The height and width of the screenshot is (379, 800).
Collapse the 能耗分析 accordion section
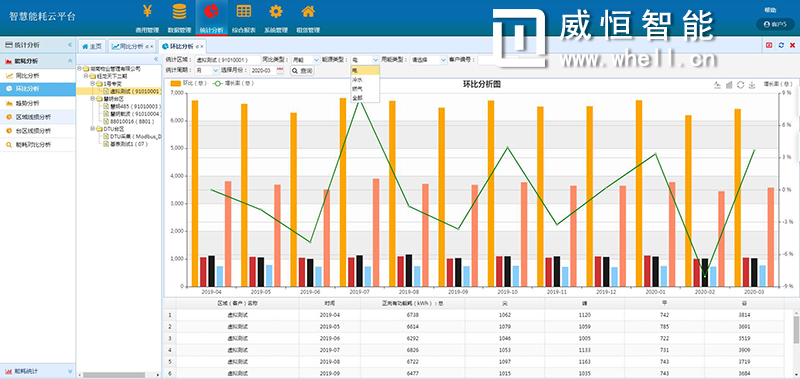coord(70,61)
